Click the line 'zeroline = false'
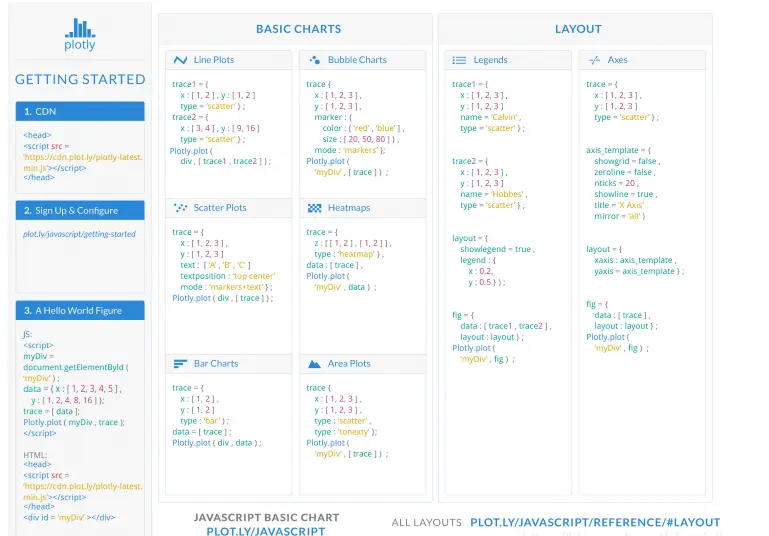Viewport: 769px width, 536px height. pos(625,172)
